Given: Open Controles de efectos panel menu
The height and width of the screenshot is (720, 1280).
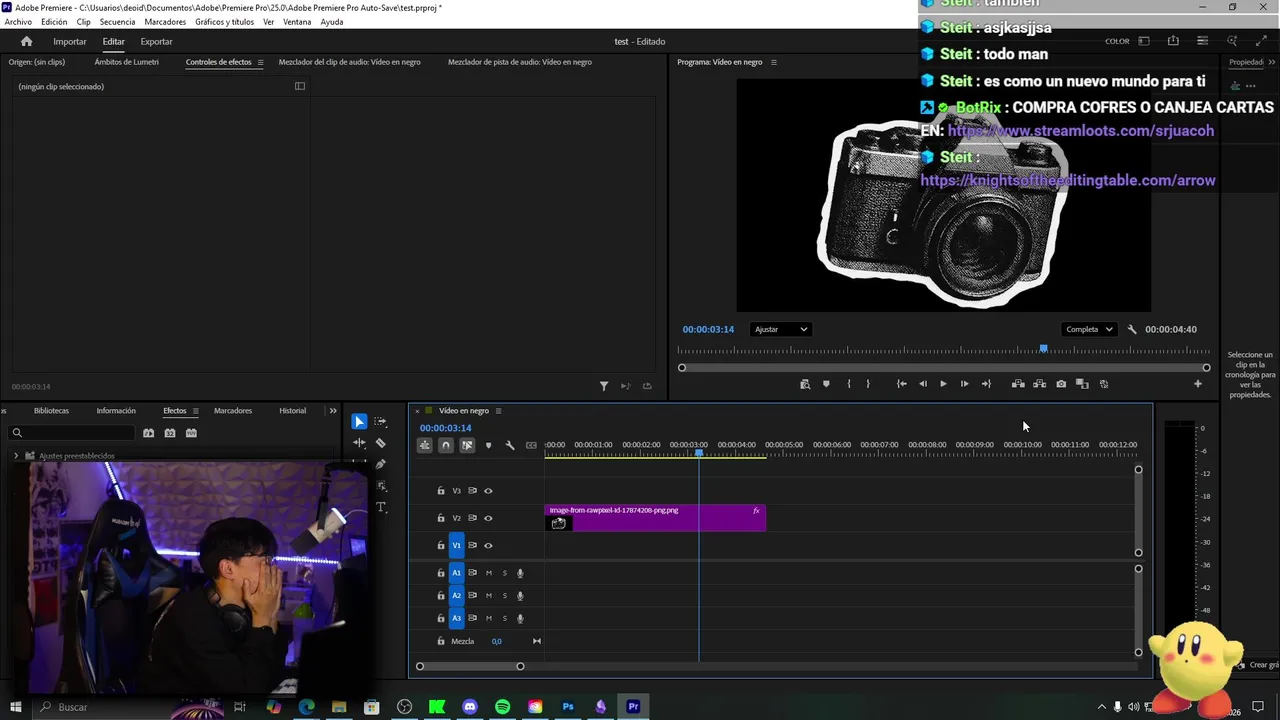Looking at the screenshot, I should pos(261,62).
